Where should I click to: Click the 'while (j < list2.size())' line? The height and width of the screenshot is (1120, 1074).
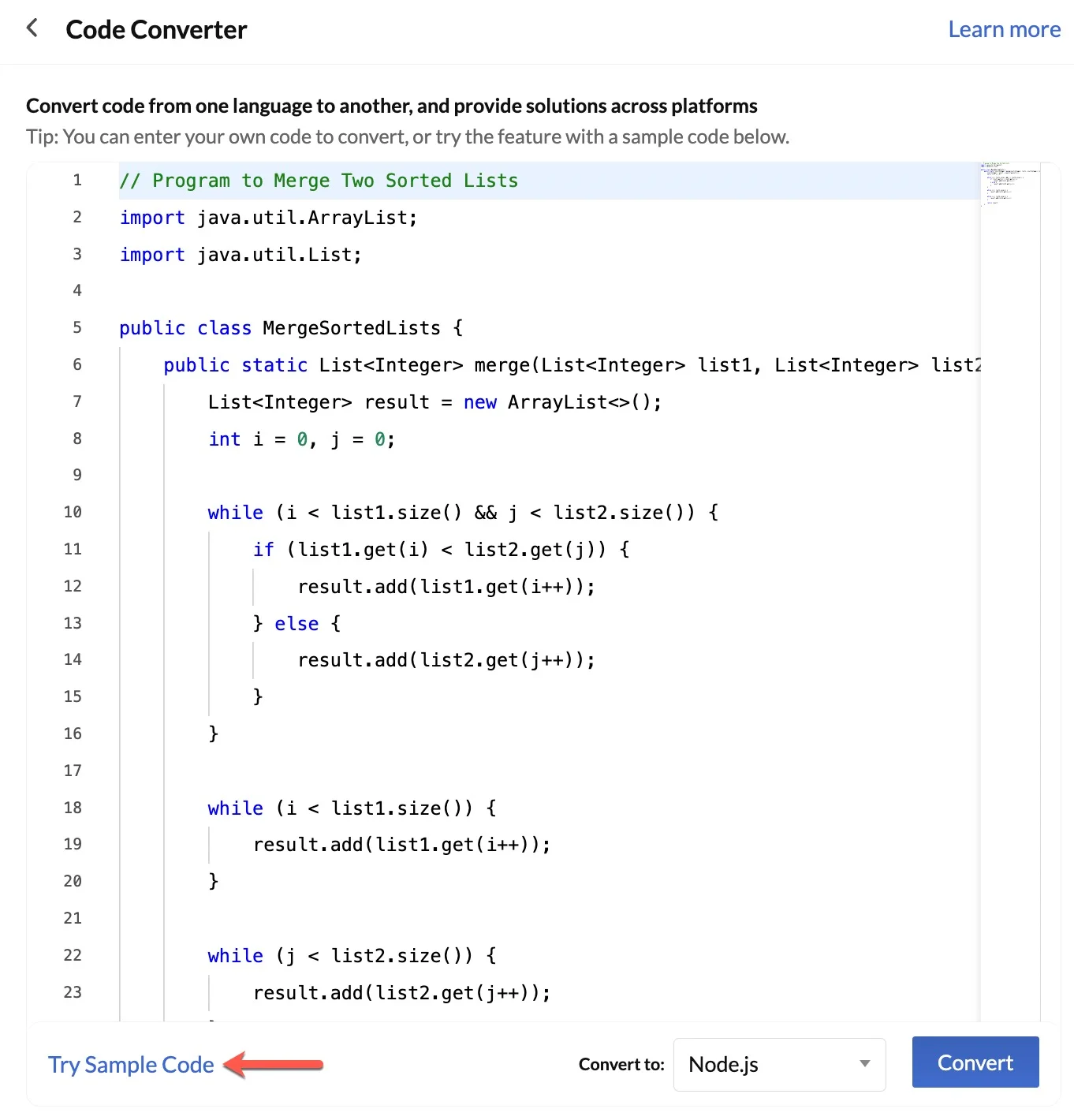pyautogui.click(x=352, y=956)
